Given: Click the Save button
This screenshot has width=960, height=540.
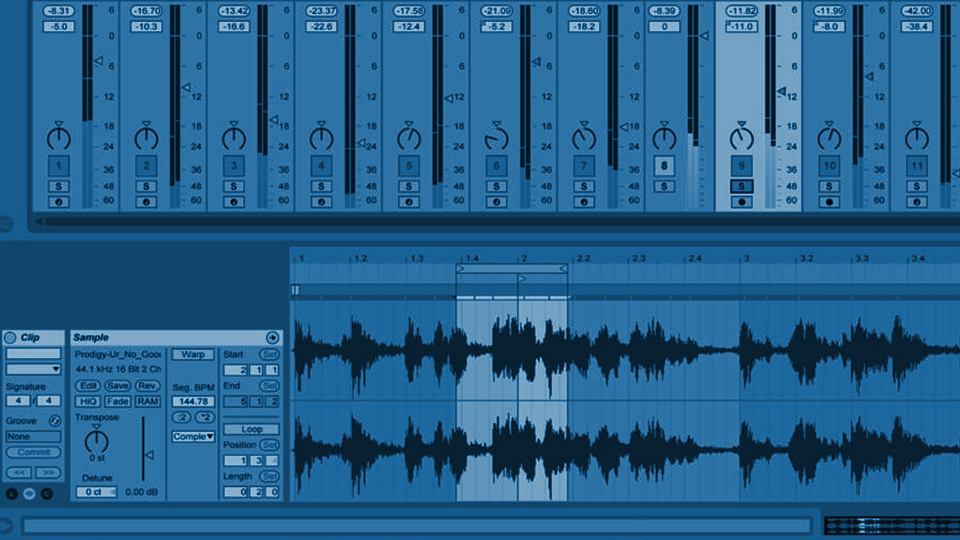Looking at the screenshot, I should click(x=117, y=386).
